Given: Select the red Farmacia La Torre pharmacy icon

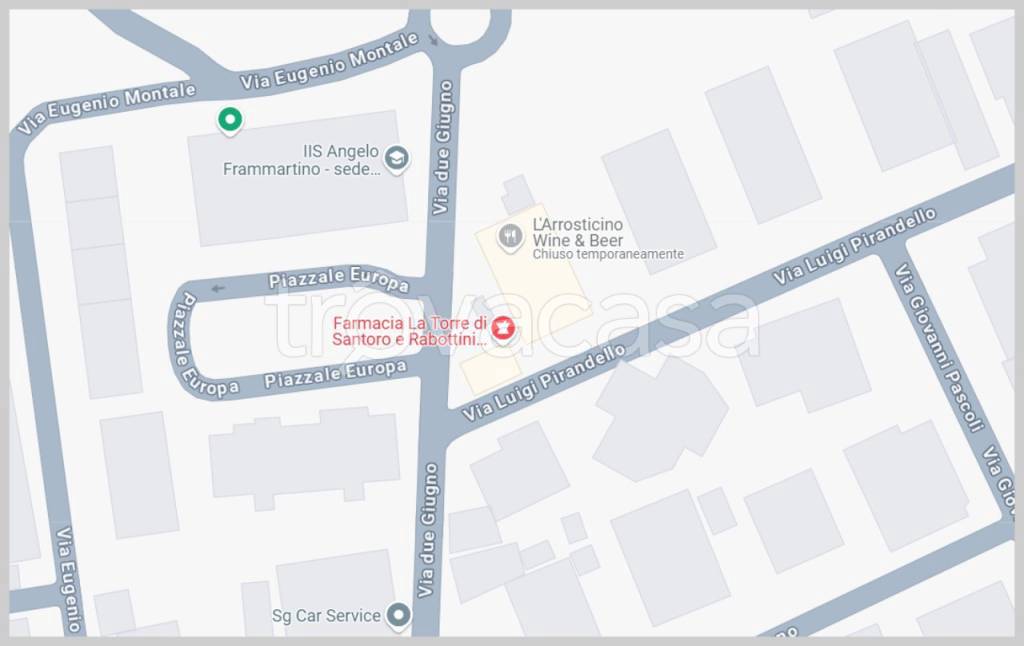Looking at the screenshot, I should (502, 329).
